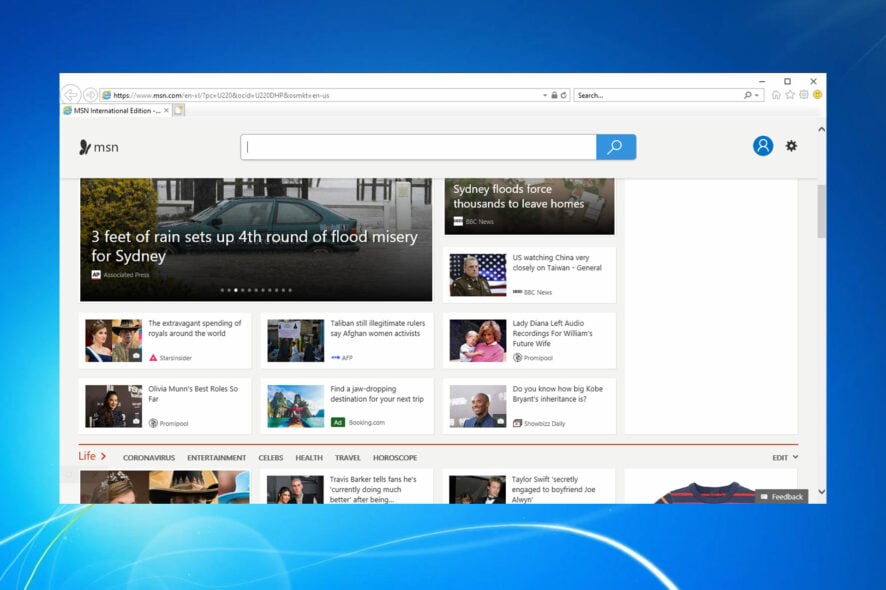Click the refresh icon in address bar
886x590 pixels.
[563, 95]
